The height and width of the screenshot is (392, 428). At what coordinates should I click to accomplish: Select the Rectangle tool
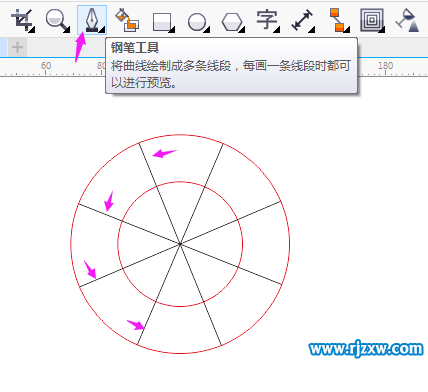tap(163, 22)
